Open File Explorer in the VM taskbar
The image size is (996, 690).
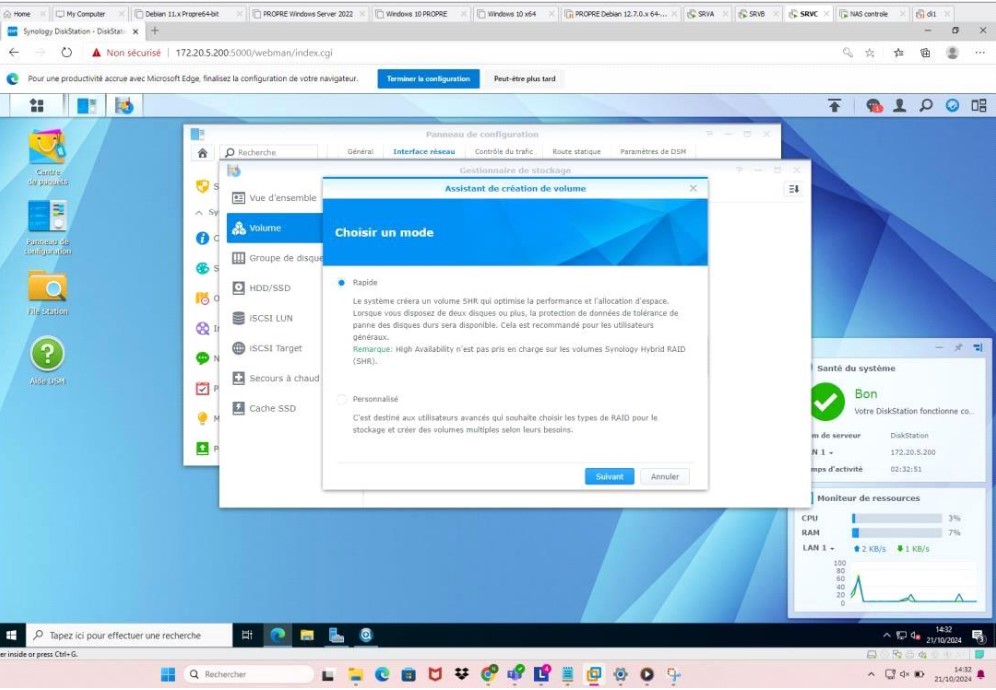click(307, 635)
